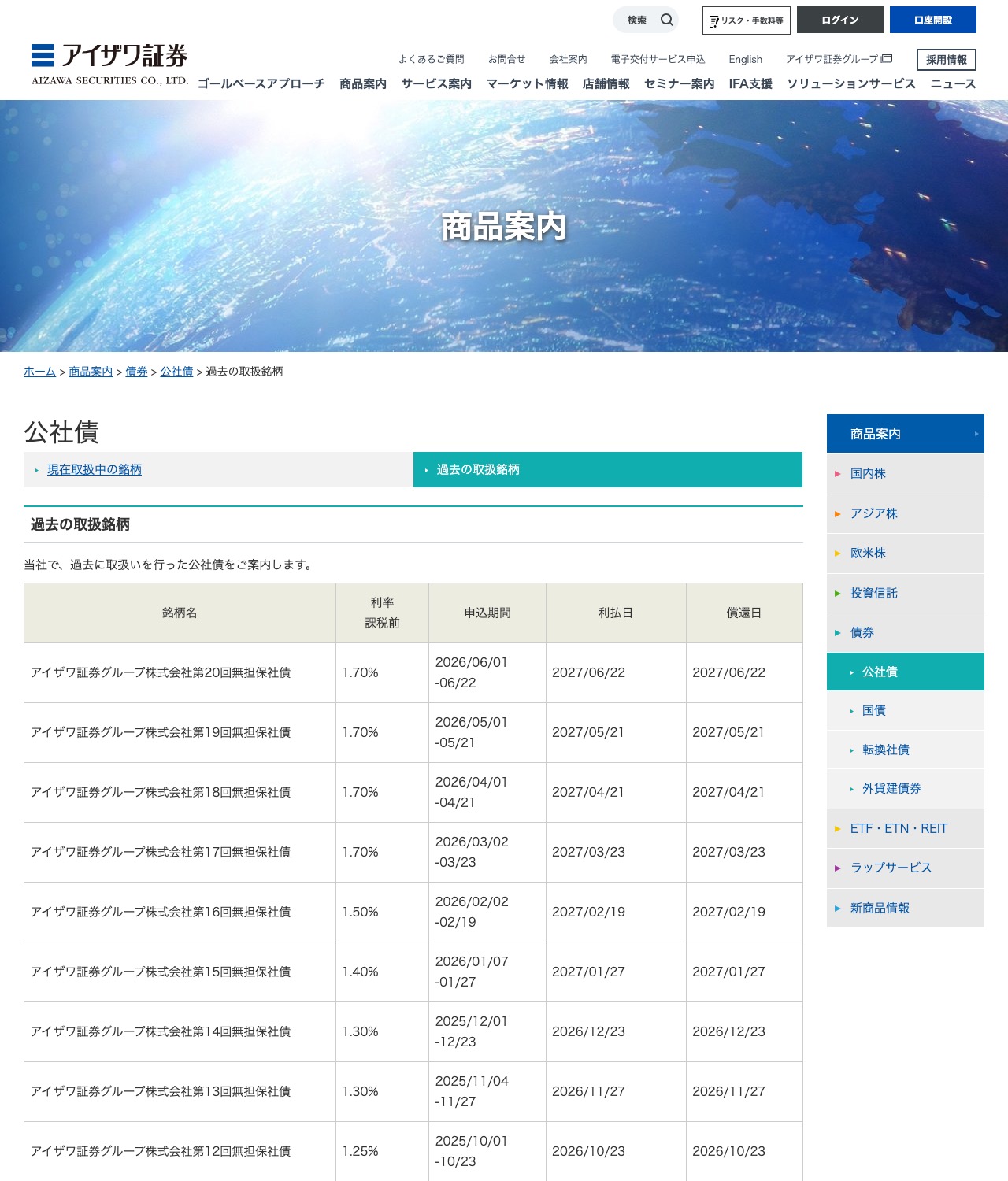1008x1181 pixels.
Task: Click the 2027/03/23 redemption date cell
Action: pyautogui.click(x=745, y=852)
